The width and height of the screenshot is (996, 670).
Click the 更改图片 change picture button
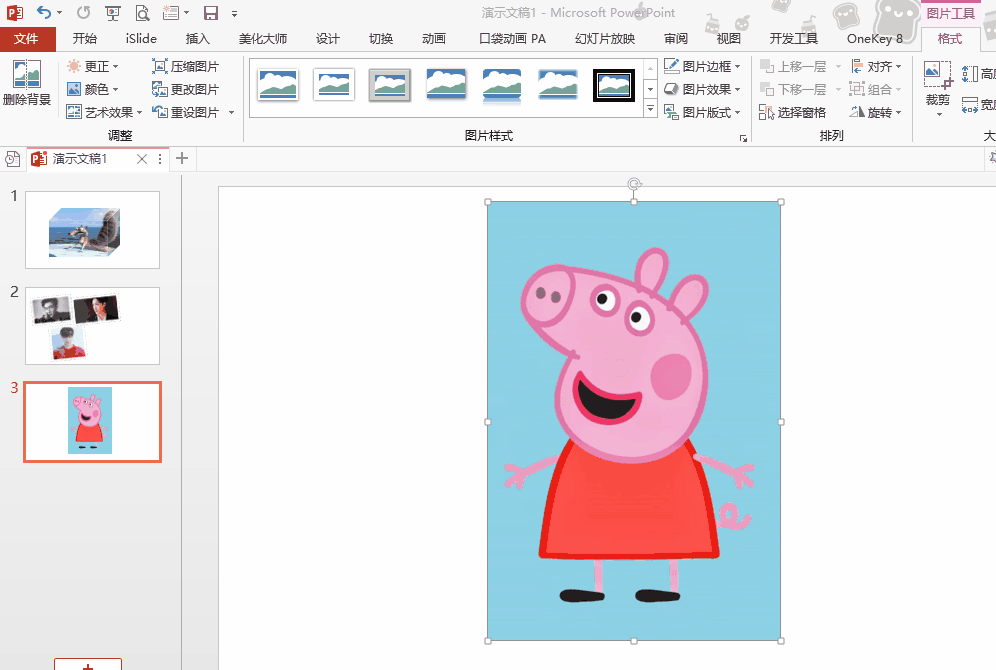click(x=185, y=90)
